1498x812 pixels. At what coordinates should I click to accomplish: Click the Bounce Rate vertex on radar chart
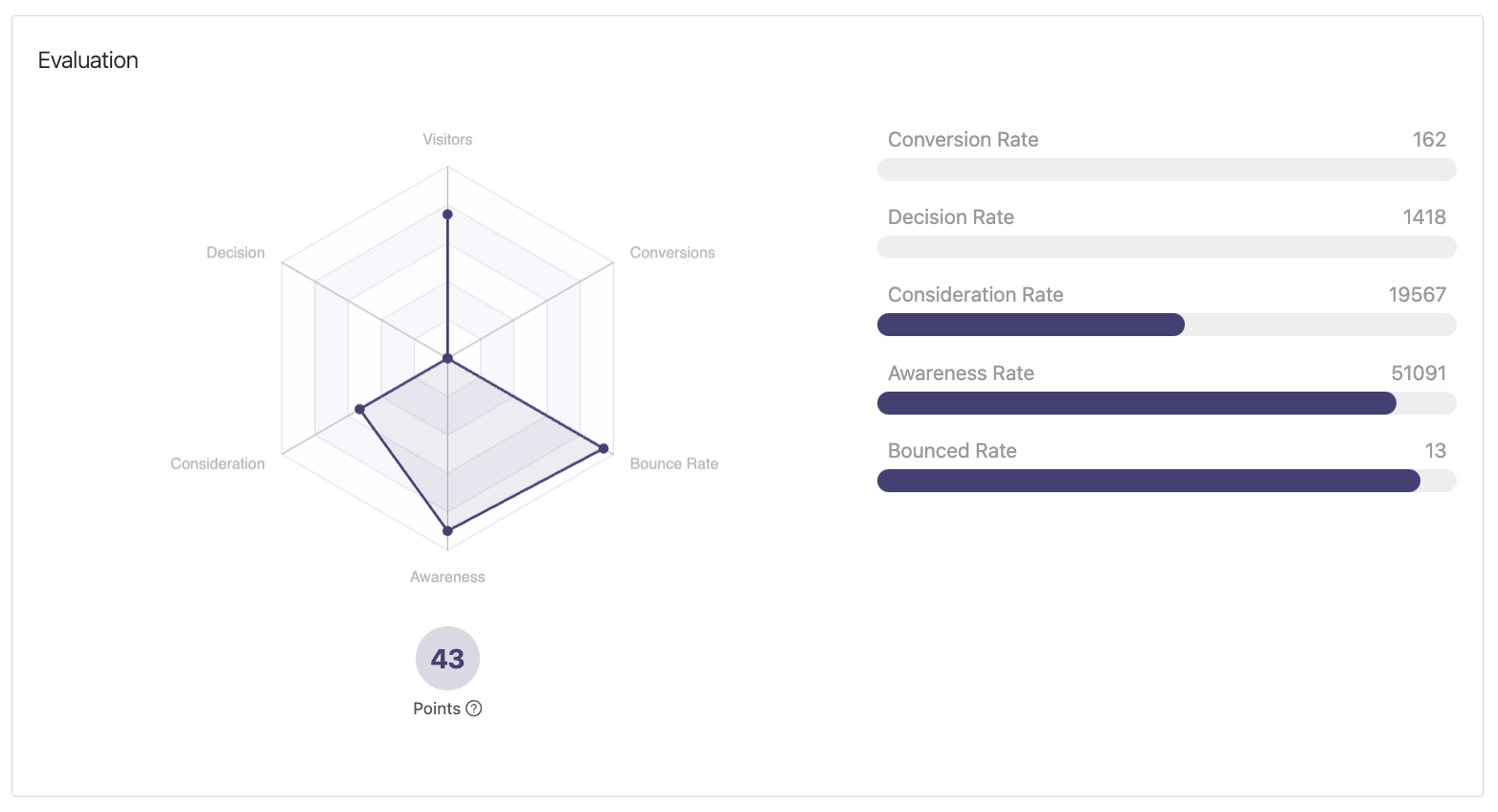603,447
